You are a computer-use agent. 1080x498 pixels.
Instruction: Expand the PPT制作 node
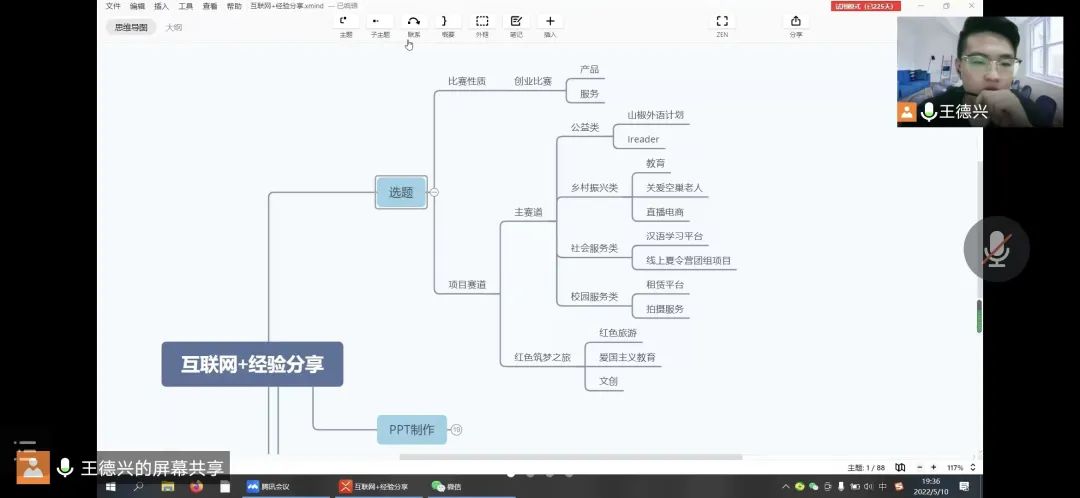click(457, 430)
